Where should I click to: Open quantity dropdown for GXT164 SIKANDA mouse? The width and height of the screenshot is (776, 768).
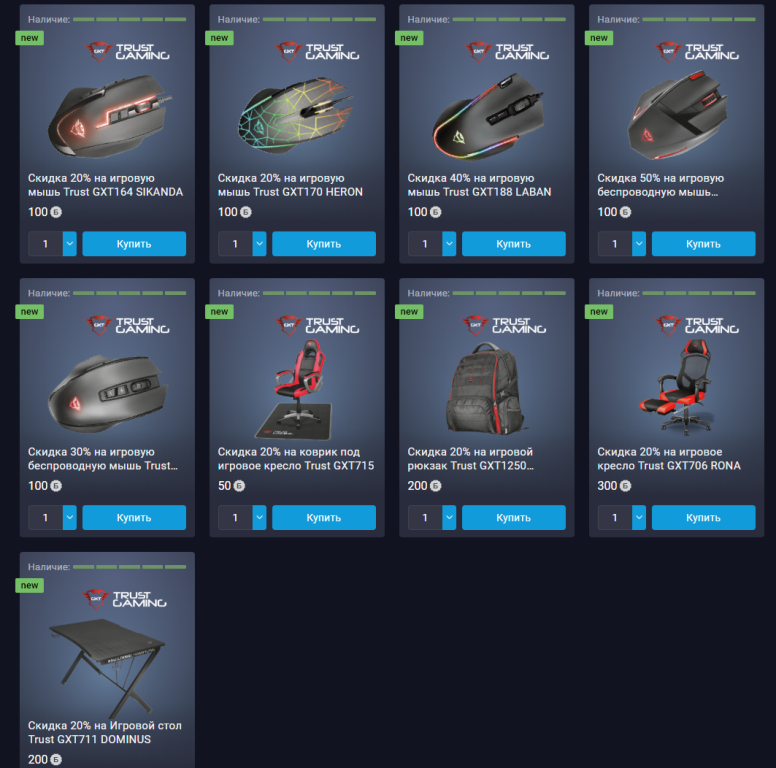point(70,244)
